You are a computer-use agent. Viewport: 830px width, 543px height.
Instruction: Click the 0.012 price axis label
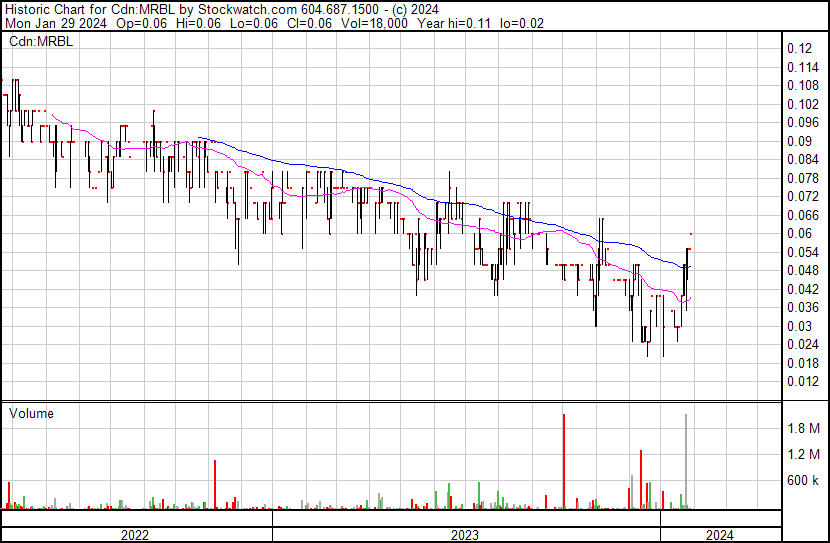803,381
